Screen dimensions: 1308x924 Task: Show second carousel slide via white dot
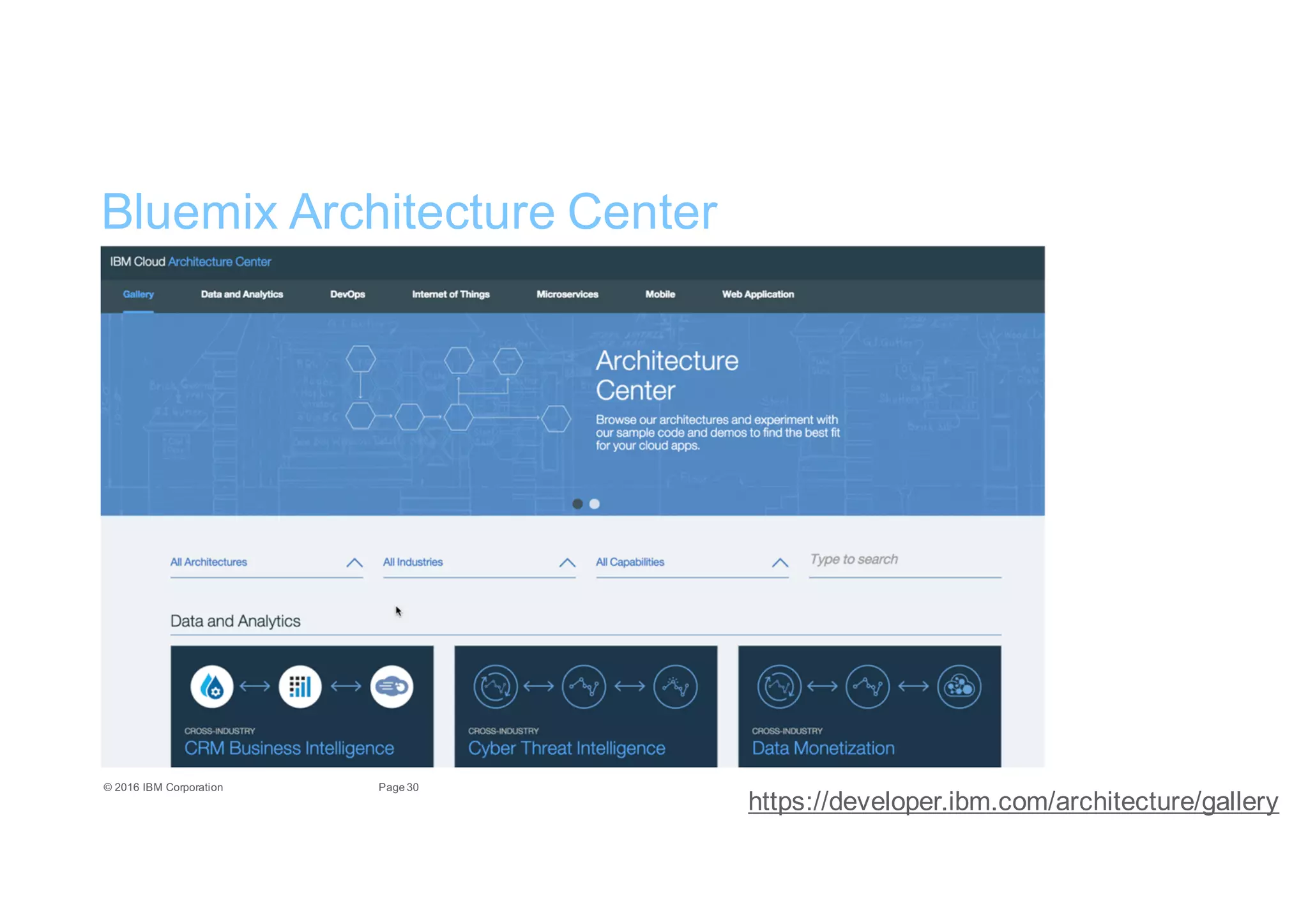point(595,504)
